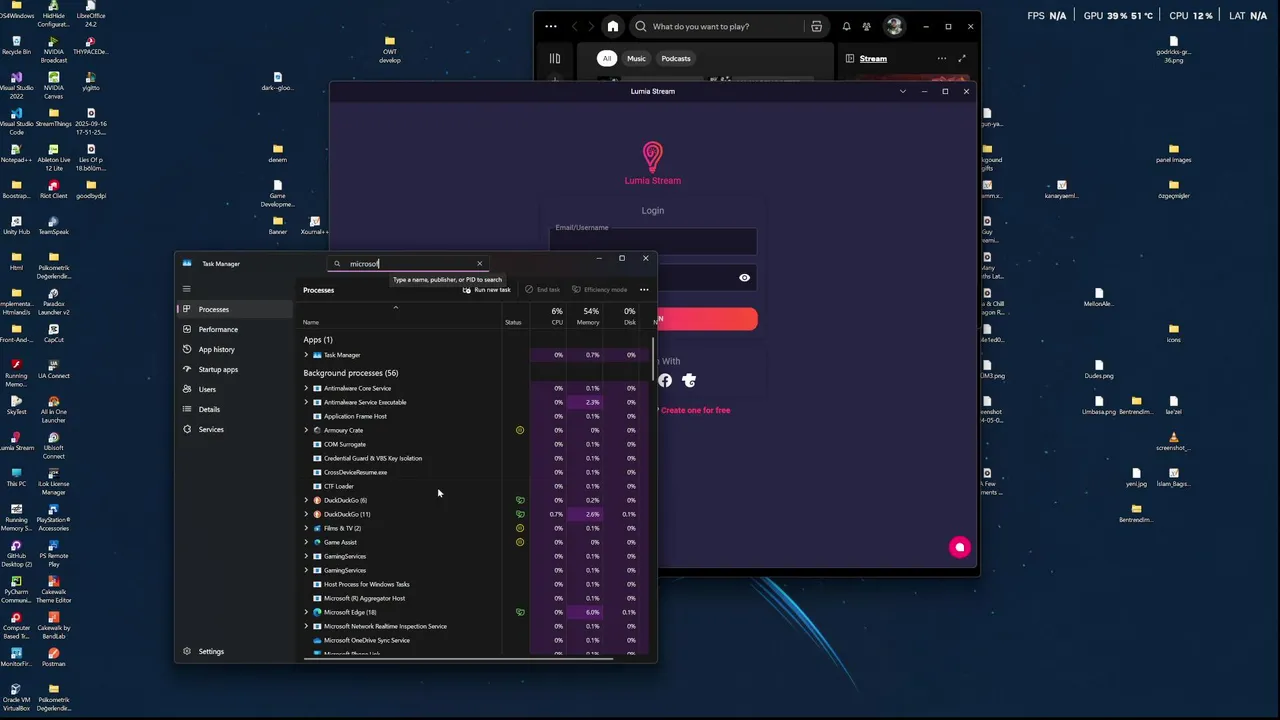Image resolution: width=1280 pixels, height=720 pixels.
Task: Turn on Efficiency mode for the selected process
Action: pos(600,290)
